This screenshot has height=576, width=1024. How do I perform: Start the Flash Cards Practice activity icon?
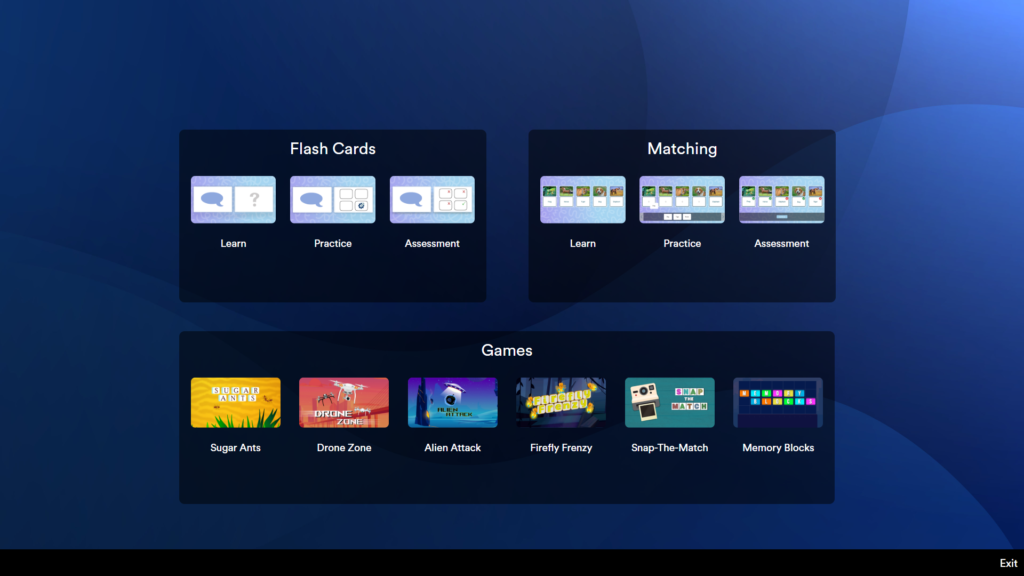(332, 199)
